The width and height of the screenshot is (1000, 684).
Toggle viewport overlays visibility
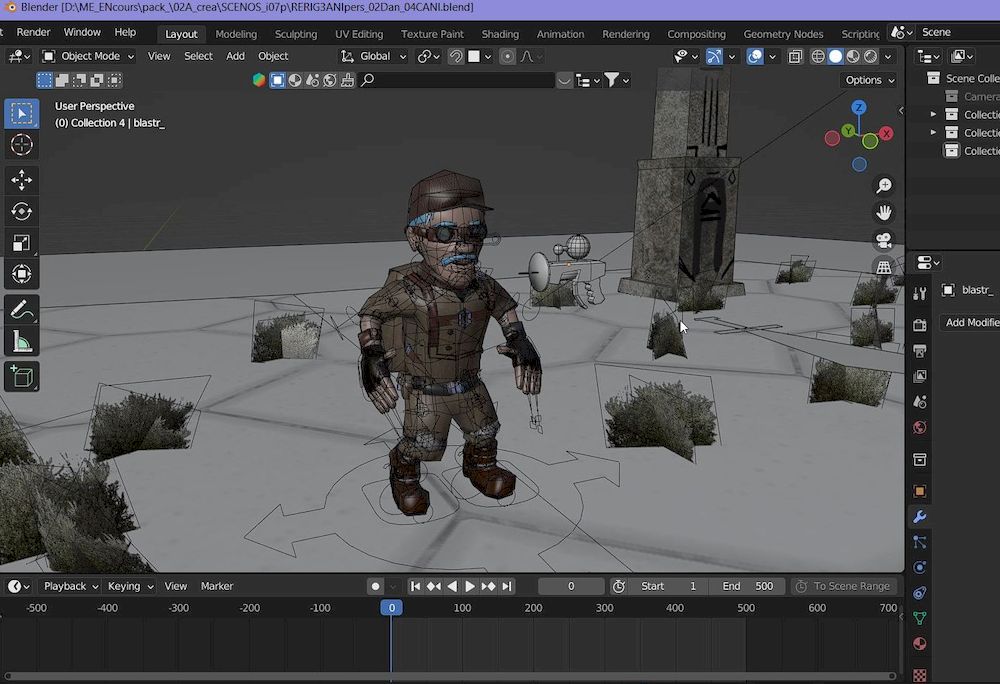pyautogui.click(x=755, y=57)
